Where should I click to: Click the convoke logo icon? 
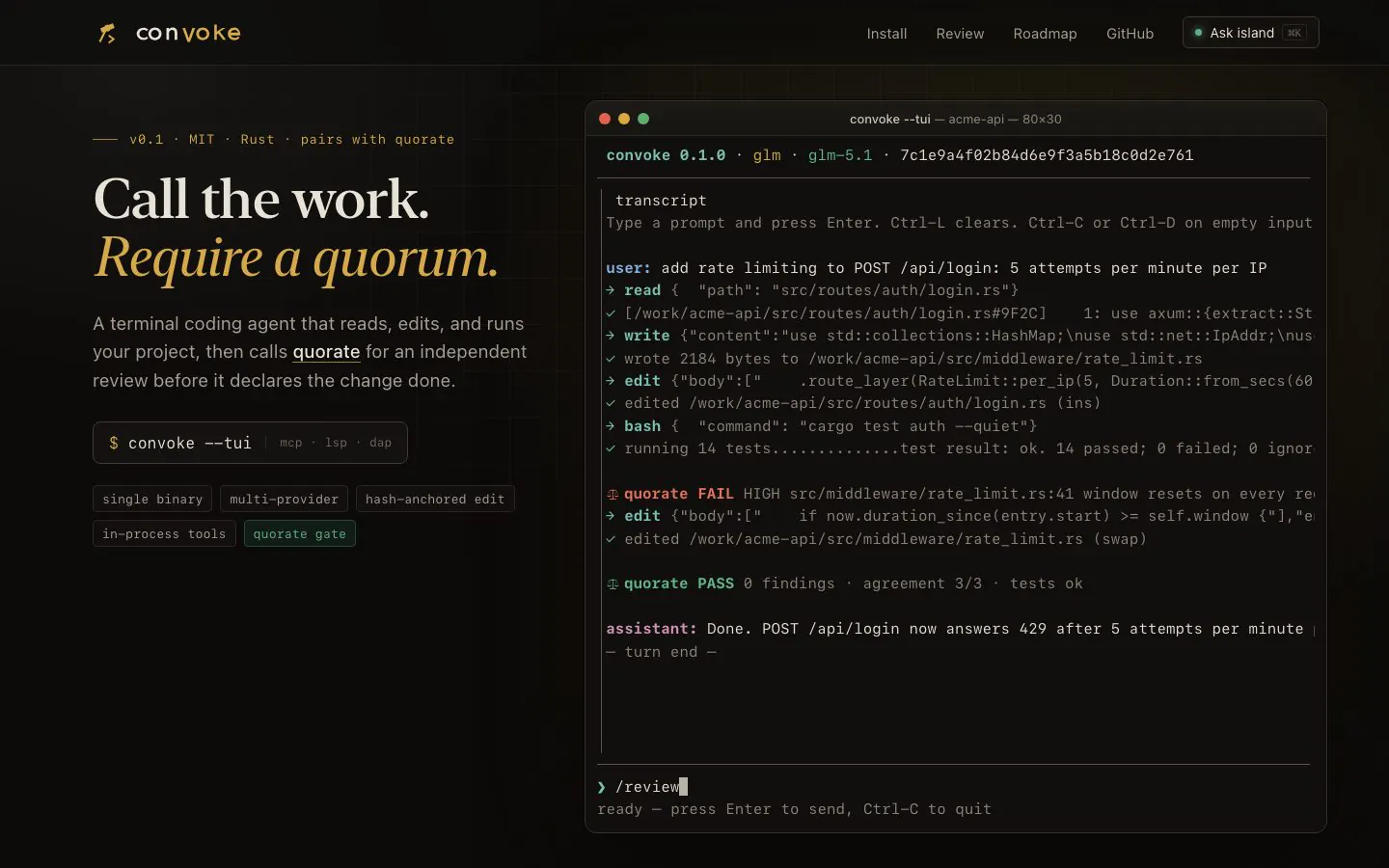click(107, 34)
